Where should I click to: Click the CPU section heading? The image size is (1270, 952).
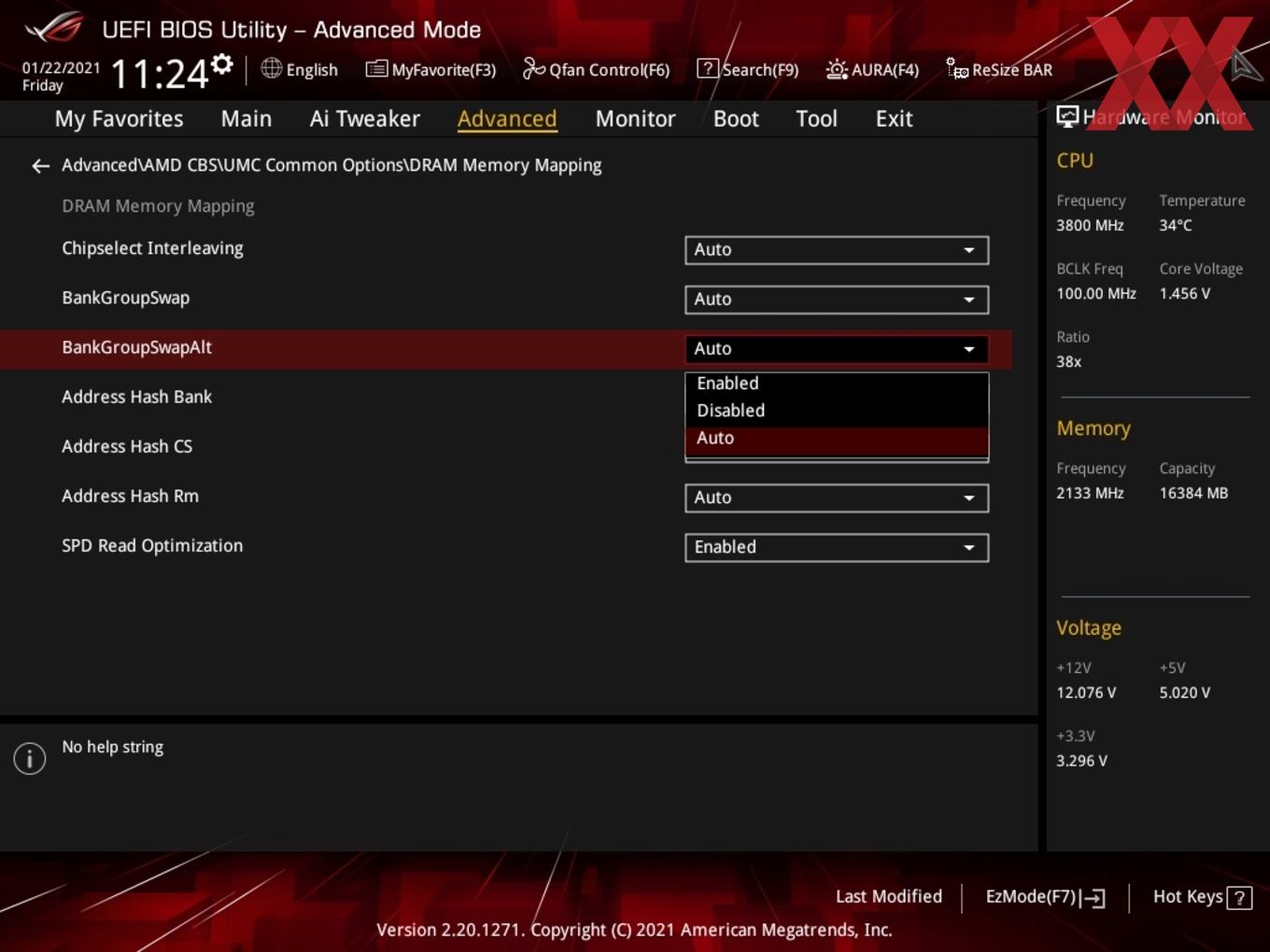pos(1075,161)
